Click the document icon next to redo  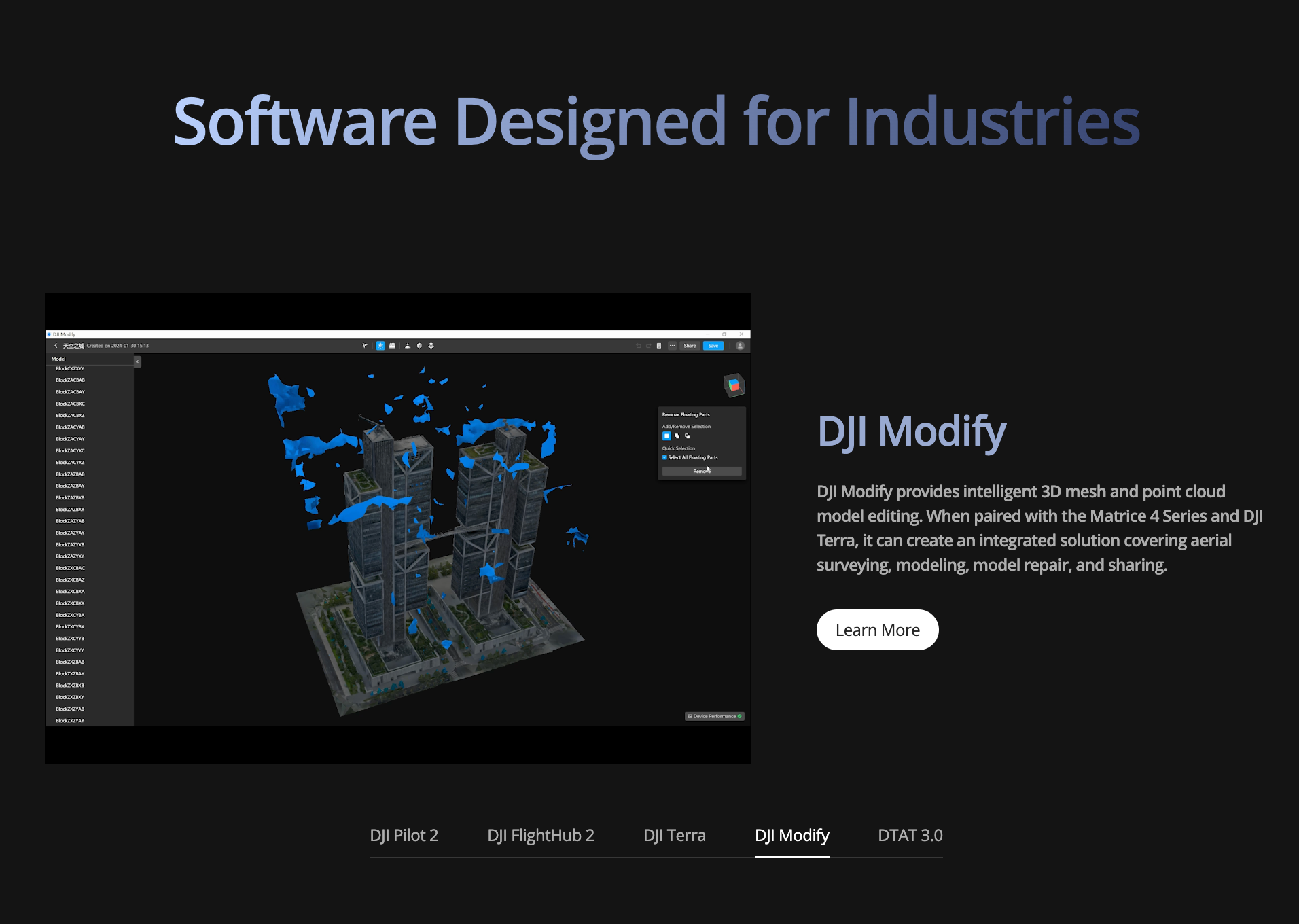pyautogui.click(x=658, y=346)
